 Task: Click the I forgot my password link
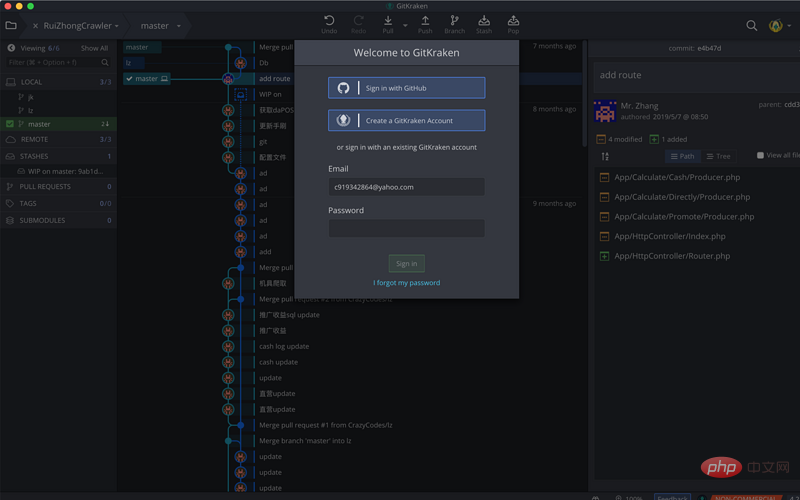[407, 283]
